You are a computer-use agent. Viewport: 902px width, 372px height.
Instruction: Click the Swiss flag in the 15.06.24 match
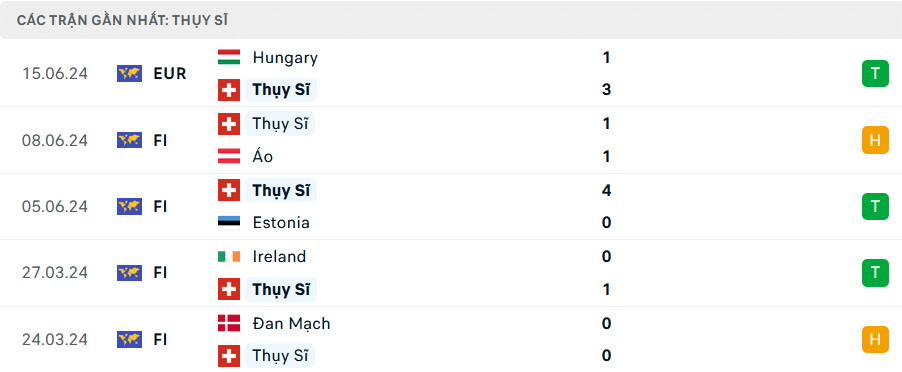[x=229, y=90]
